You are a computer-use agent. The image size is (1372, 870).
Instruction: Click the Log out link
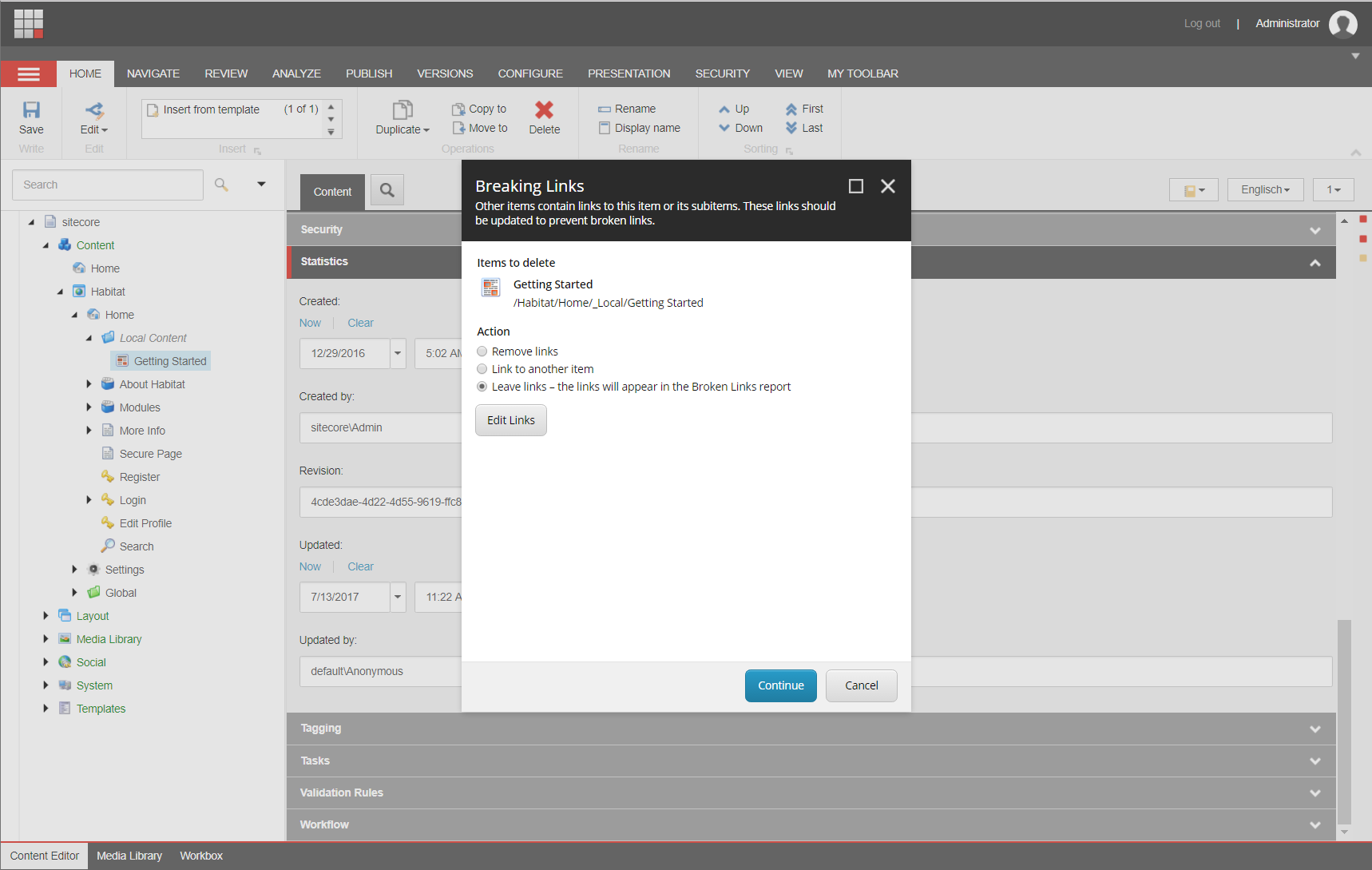[1202, 24]
